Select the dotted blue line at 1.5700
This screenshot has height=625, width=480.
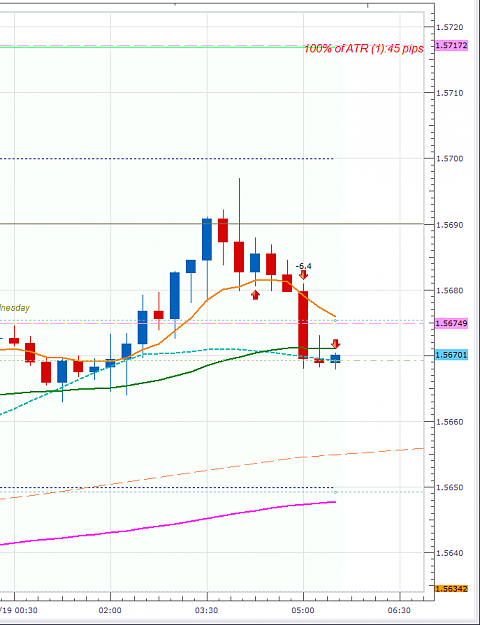click(x=167, y=159)
